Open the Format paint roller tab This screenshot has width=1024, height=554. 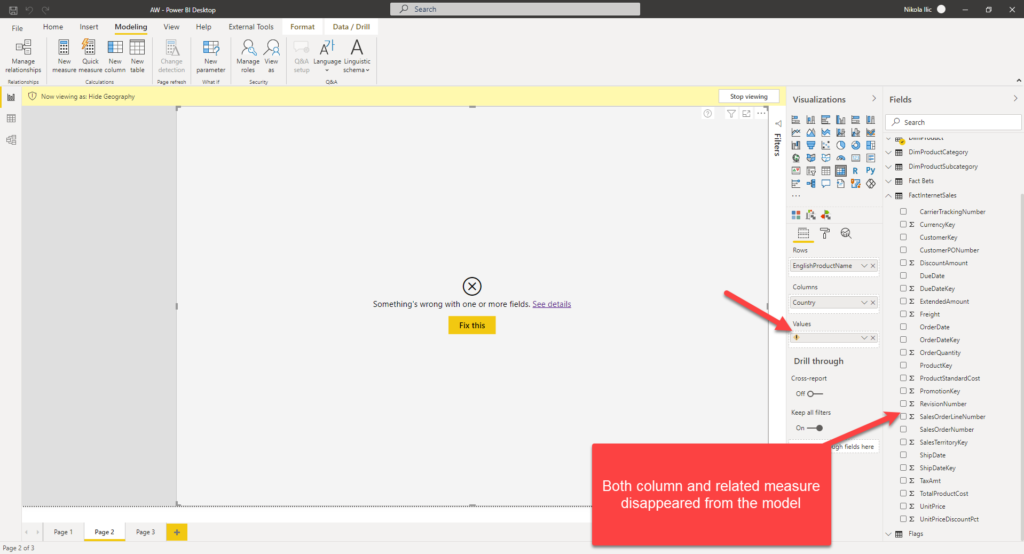(x=825, y=233)
